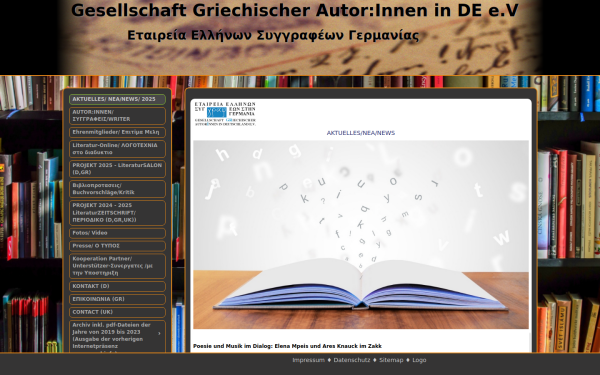Screen dimensions: 600x375
Task: Open Archiv inkl. pdf-Dateien menu item
Action: (x=117, y=336)
